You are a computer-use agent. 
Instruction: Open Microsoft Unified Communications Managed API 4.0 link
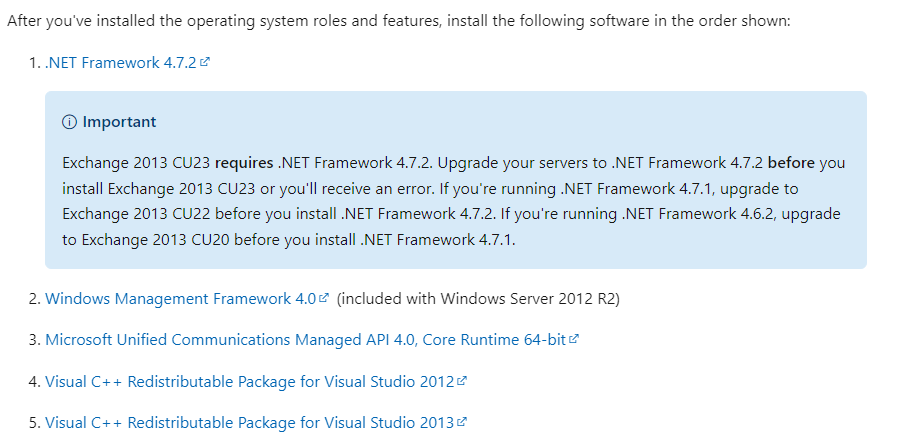(305, 340)
